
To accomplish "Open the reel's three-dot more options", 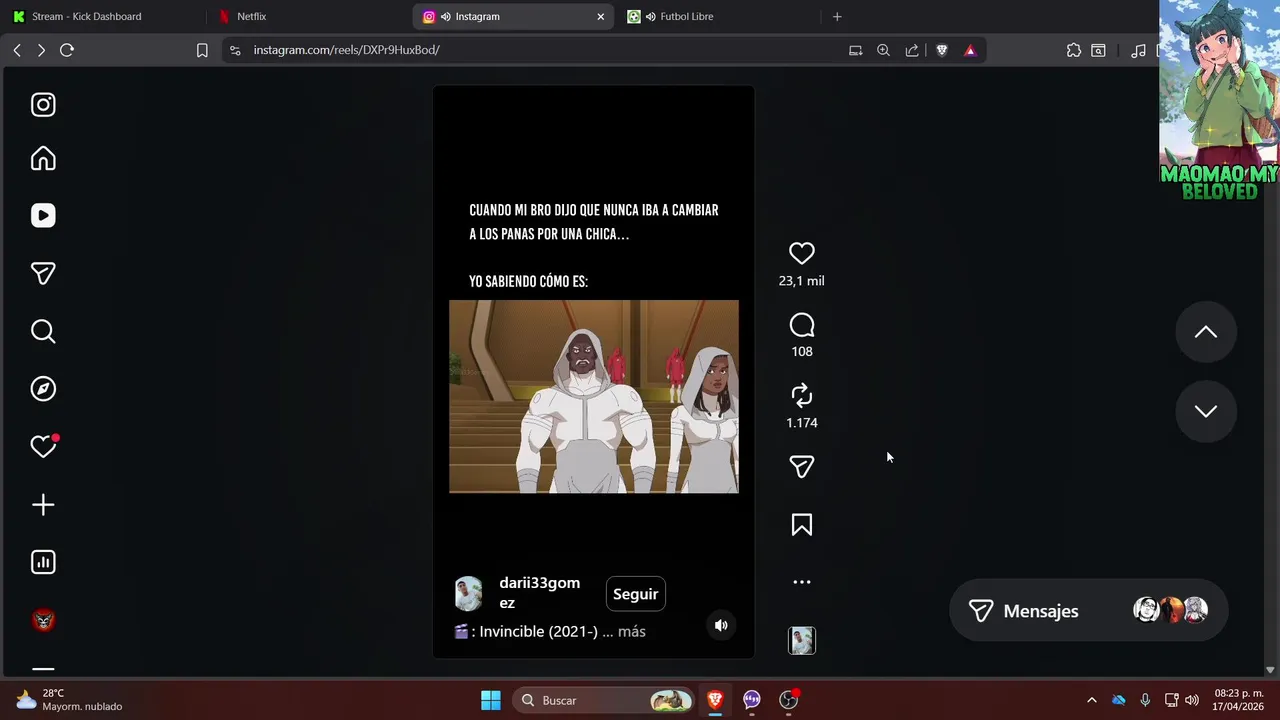I will (802, 582).
